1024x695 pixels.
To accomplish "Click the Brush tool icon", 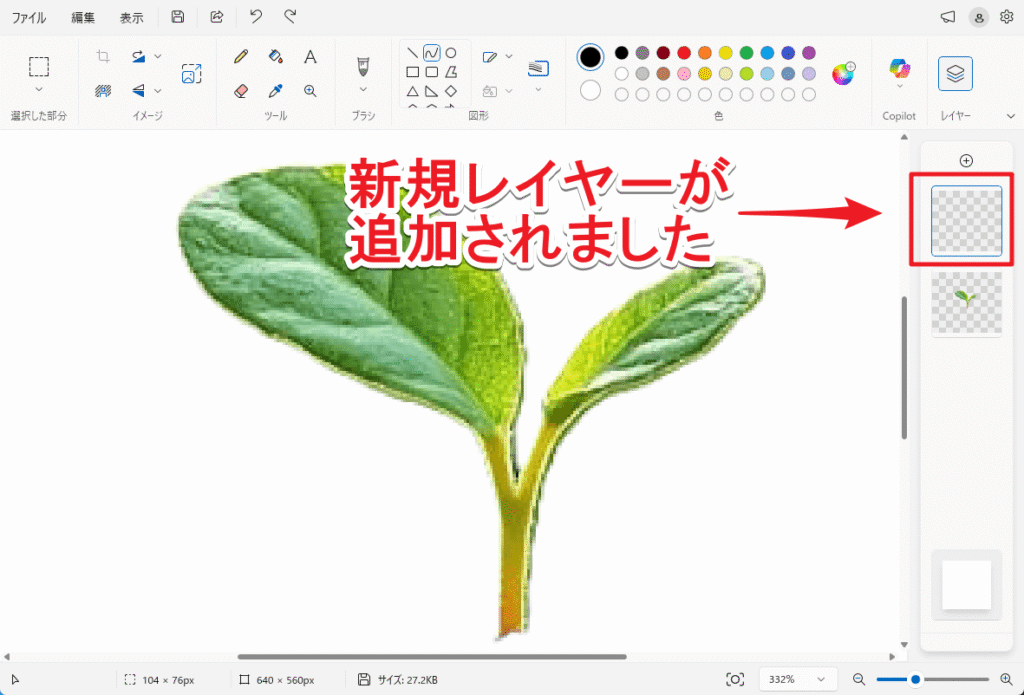I will click(x=363, y=66).
